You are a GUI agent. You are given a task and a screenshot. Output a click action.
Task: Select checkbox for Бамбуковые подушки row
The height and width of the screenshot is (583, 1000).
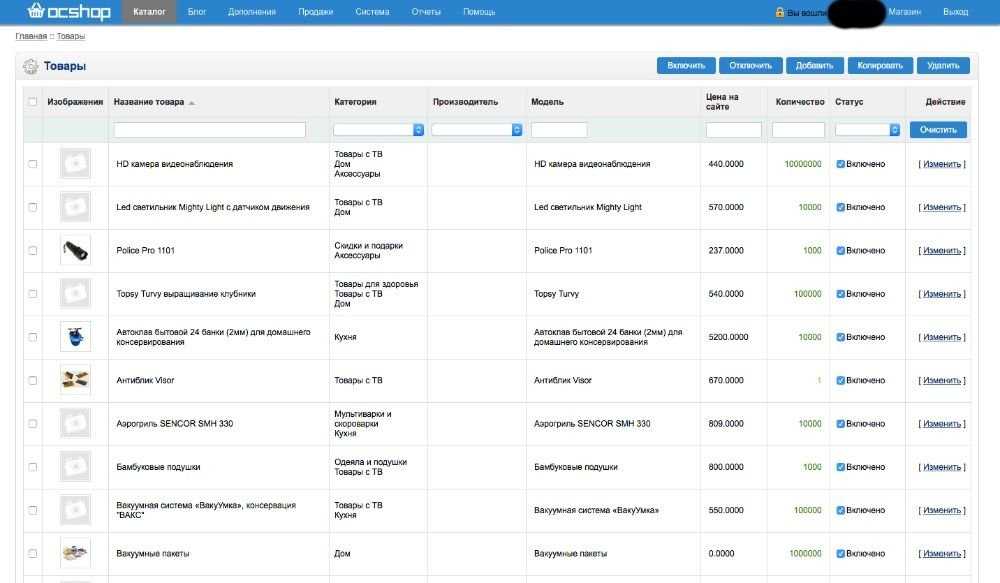[x=33, y=467]
